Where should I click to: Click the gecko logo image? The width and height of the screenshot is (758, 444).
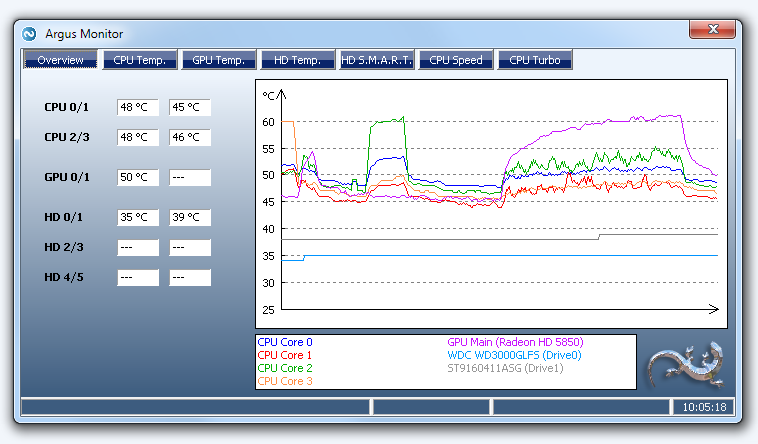(684, 364)
